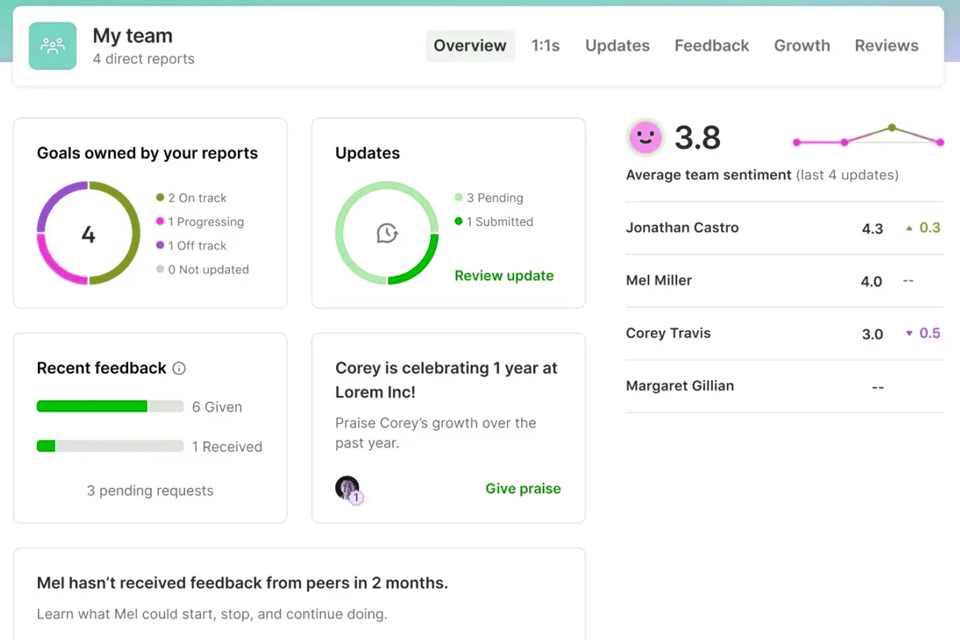Click the 3 Pending legend item
Viewport: 960px width, 640px height.
point(489,198)
